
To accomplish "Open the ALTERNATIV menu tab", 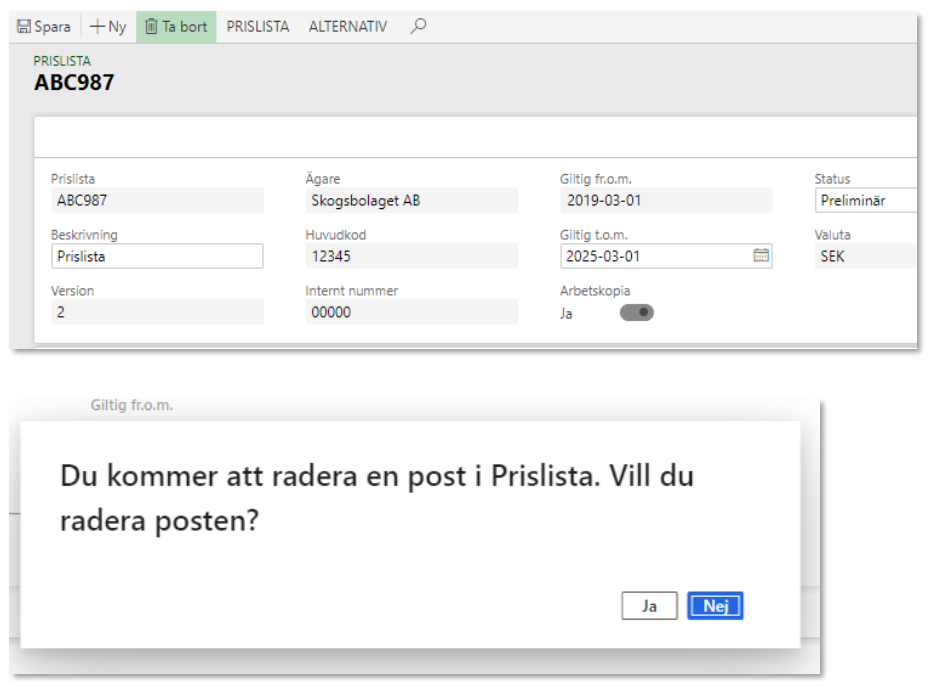I will tap(348, 27).
